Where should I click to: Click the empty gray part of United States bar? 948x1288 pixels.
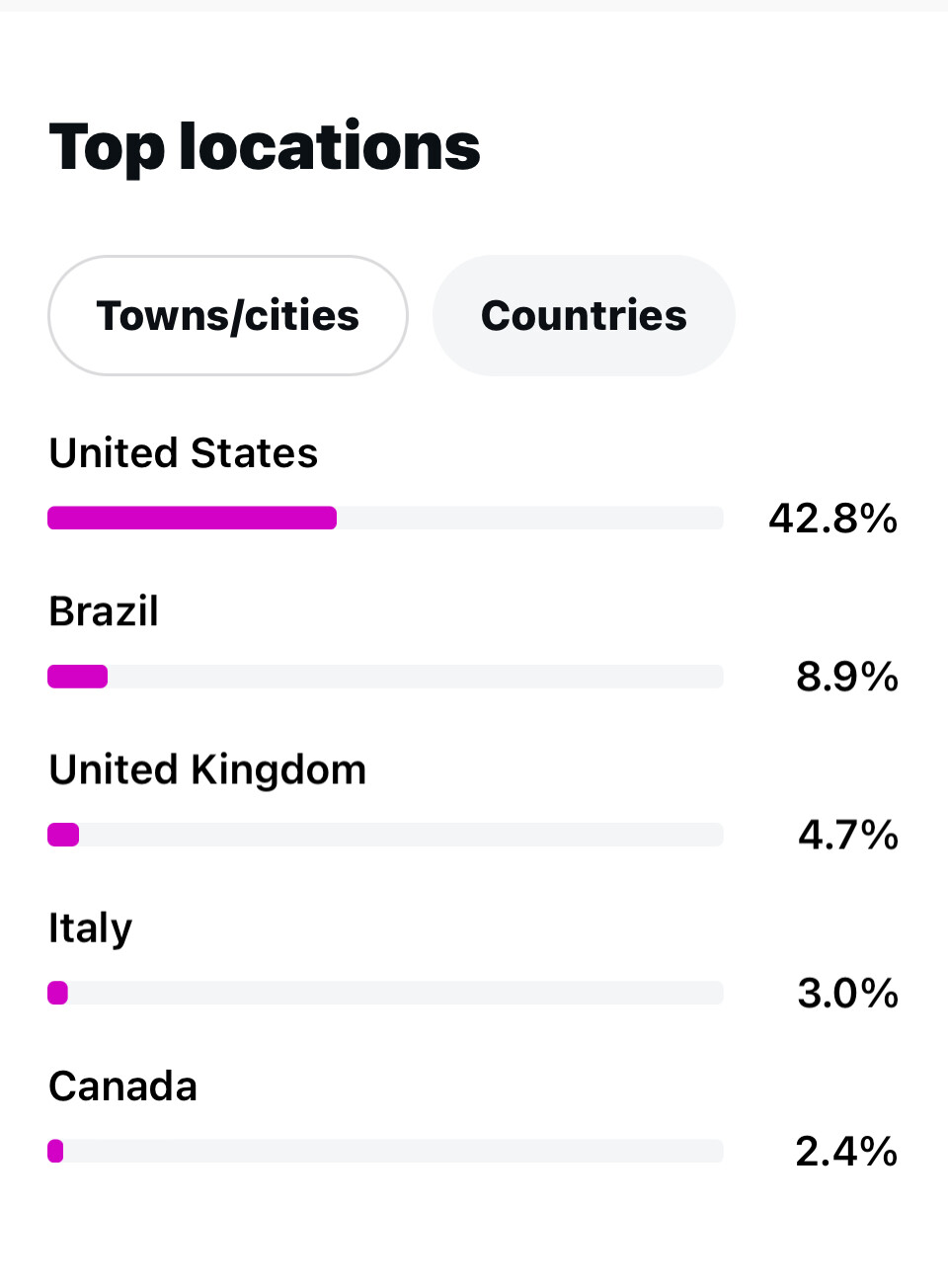[x=529, y=518]
